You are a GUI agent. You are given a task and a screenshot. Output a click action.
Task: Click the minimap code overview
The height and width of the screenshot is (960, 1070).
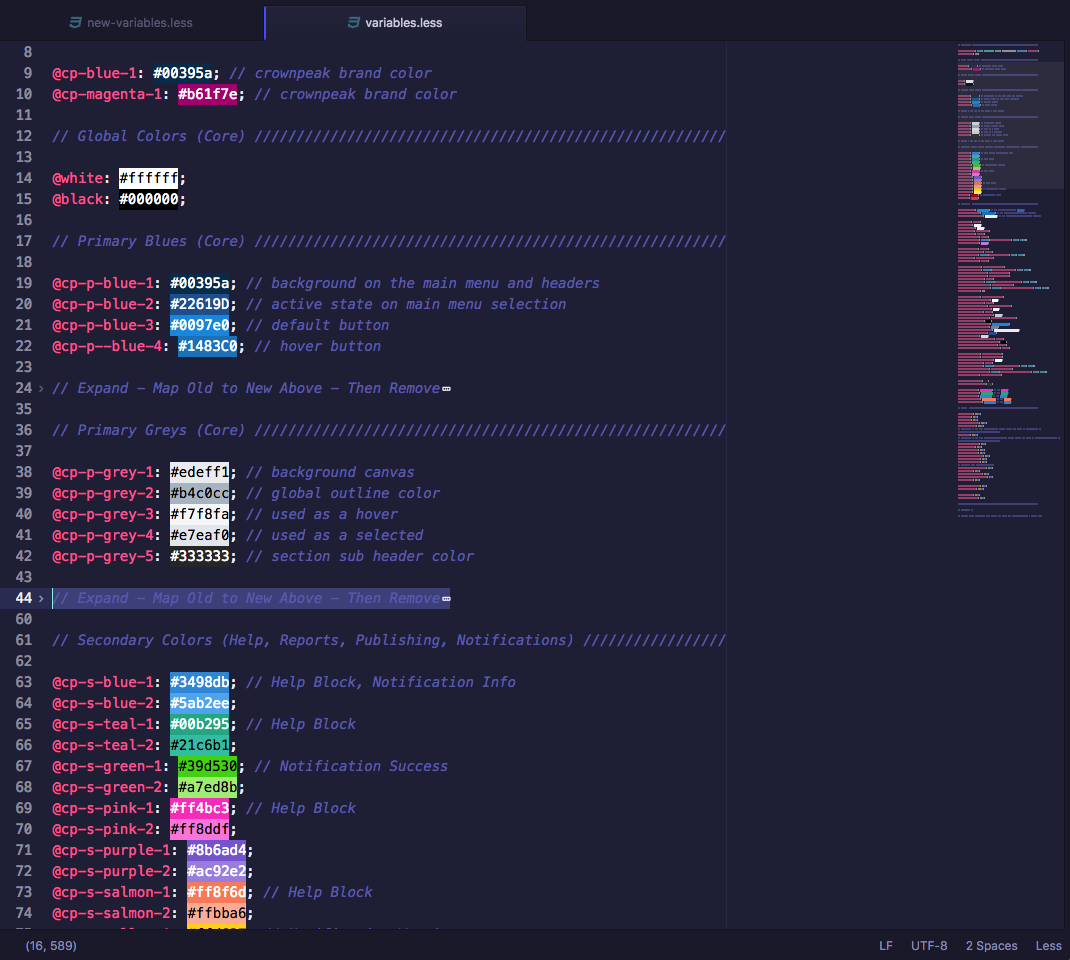tap(1009, 280)
